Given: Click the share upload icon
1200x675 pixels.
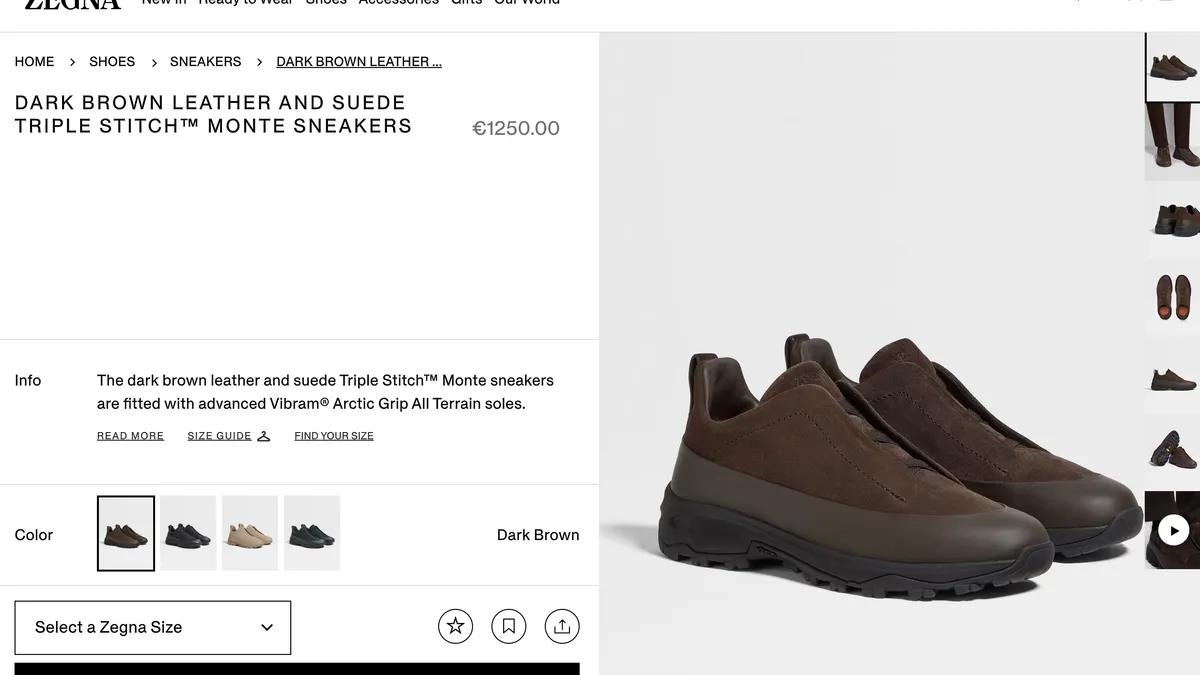Looking at the screenshot, I should [x=562, y=626].
